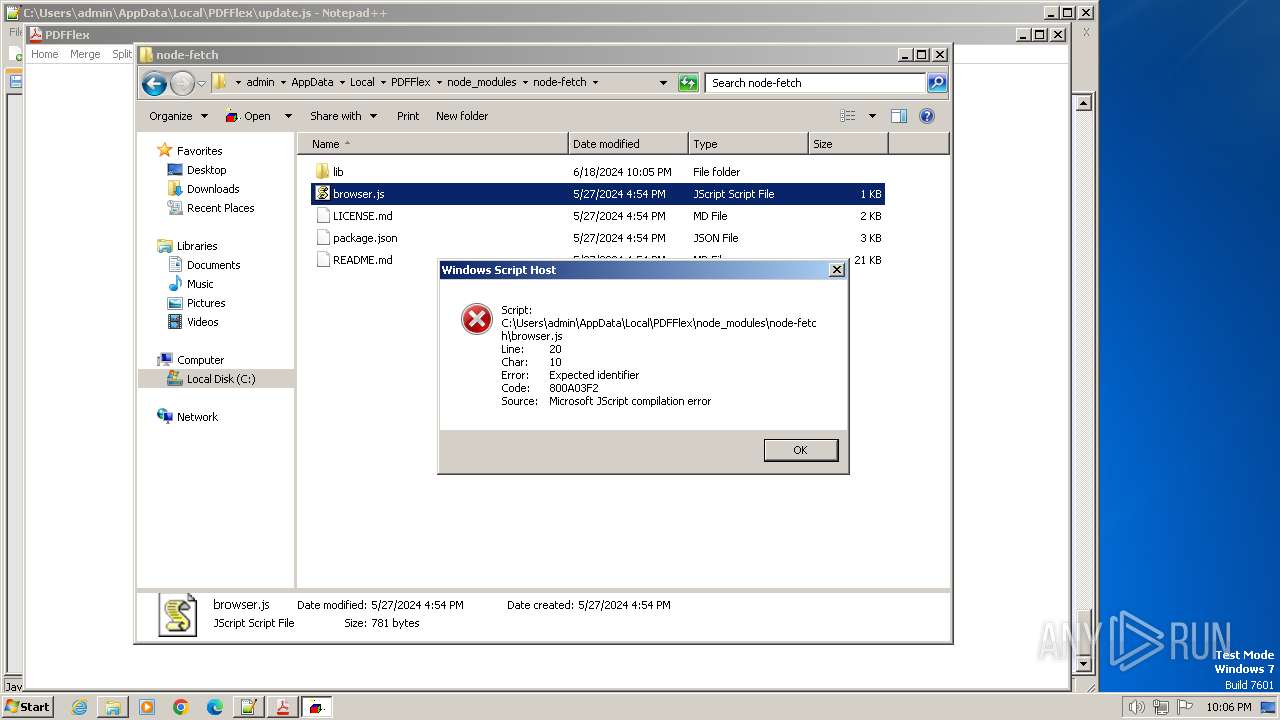Click node_modules in address breadcrumb
The width and height of the screenshot is (1280, 720).
click(x=480, y=82)
